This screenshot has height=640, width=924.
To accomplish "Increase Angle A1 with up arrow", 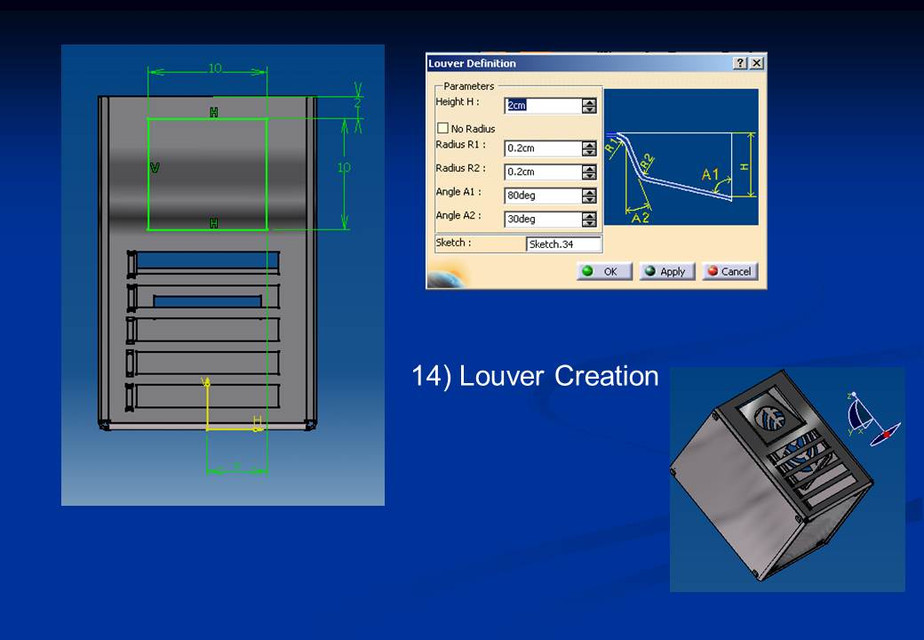I will point(589,192).
